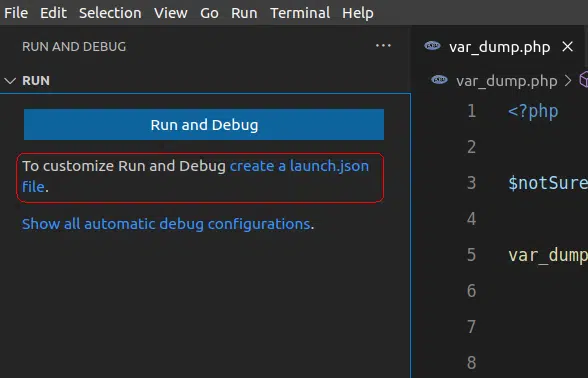The image size is (588, 378).
Task: Open the Edit menu
Action: point(53,13)
